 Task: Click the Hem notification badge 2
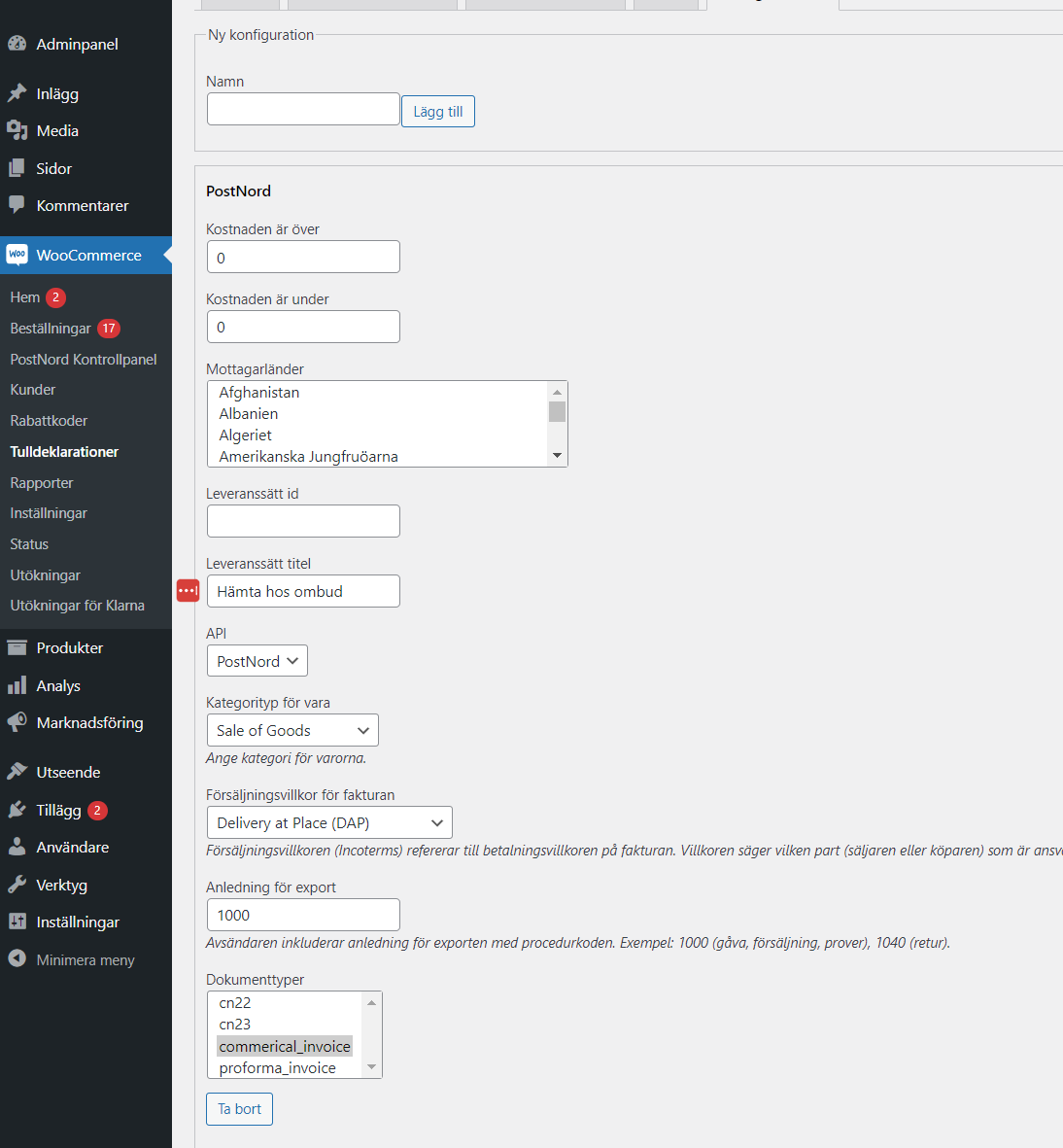pyautogui.click(x=55, y=297)
